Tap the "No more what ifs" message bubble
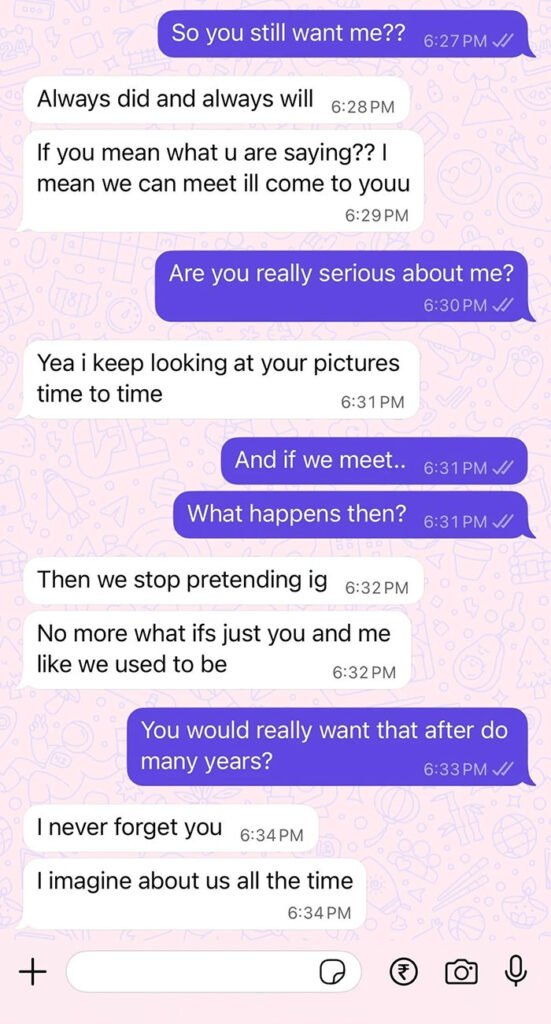Viewport: 551px width, 1024px height. click(x=215, y=650)
